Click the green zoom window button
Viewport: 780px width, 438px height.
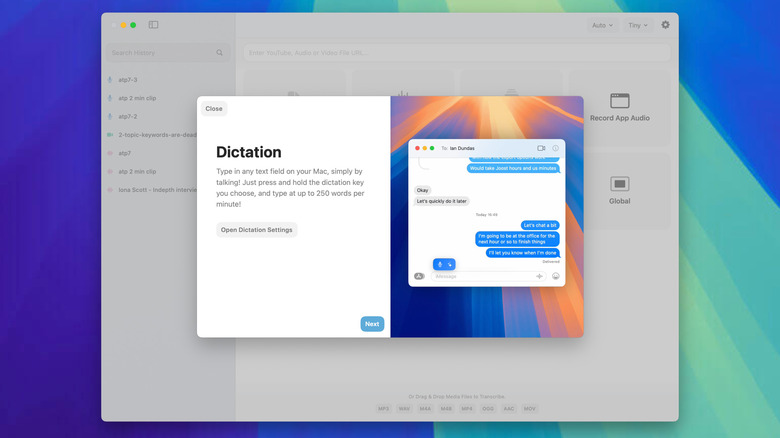click(133, 25)
